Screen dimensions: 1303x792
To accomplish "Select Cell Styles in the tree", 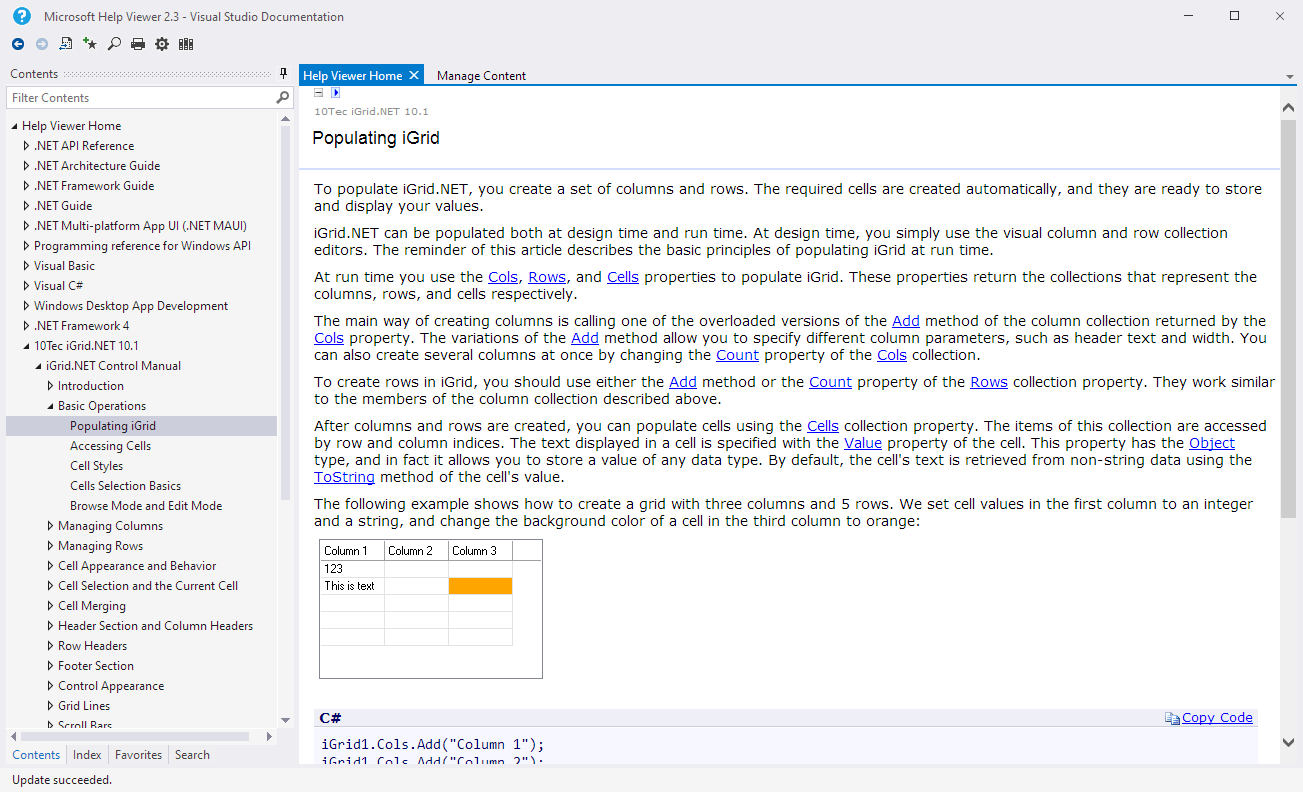I will click(x=97, y=466).
